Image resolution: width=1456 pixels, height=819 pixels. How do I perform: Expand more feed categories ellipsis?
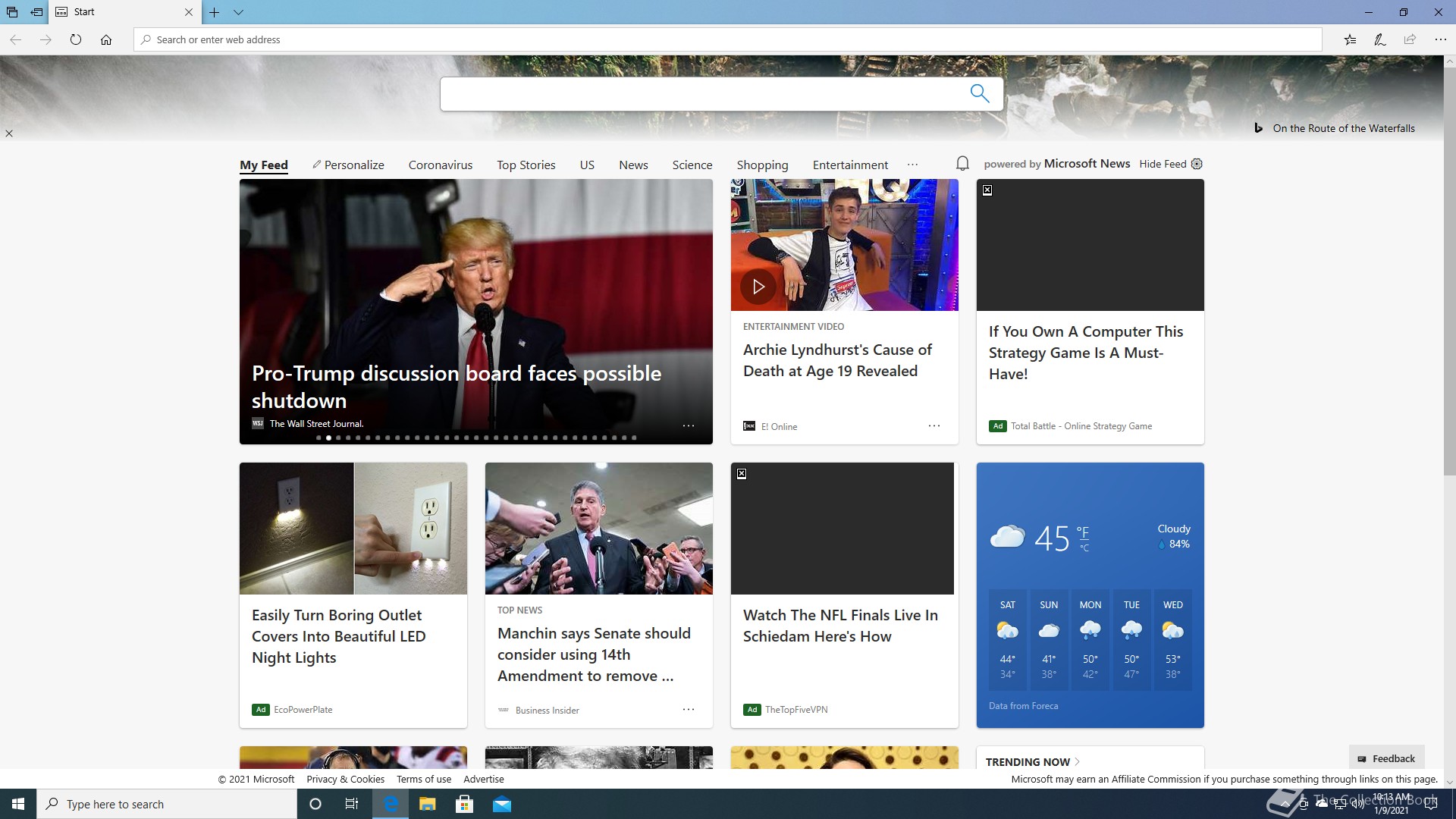pyautogui.click(x=912, y=165)
